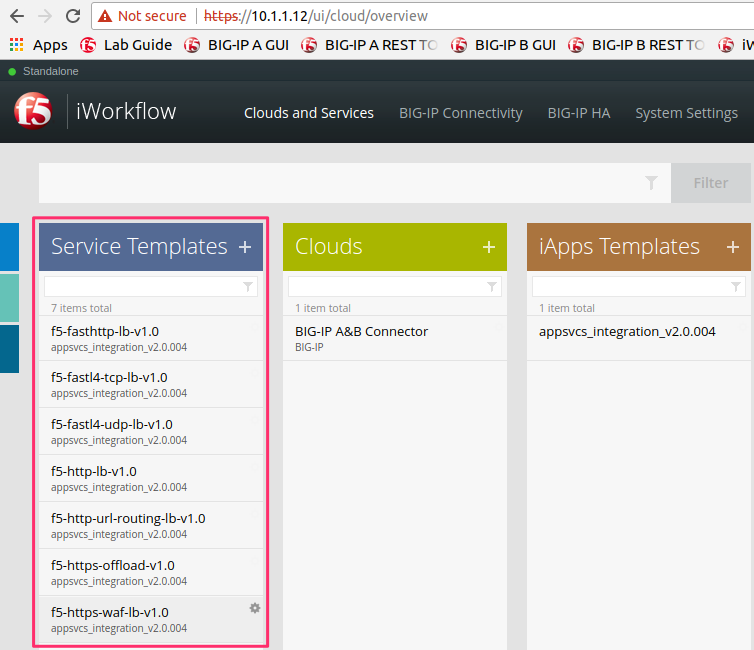Click the Filter button
754x650 pixels.
(711, 183)
